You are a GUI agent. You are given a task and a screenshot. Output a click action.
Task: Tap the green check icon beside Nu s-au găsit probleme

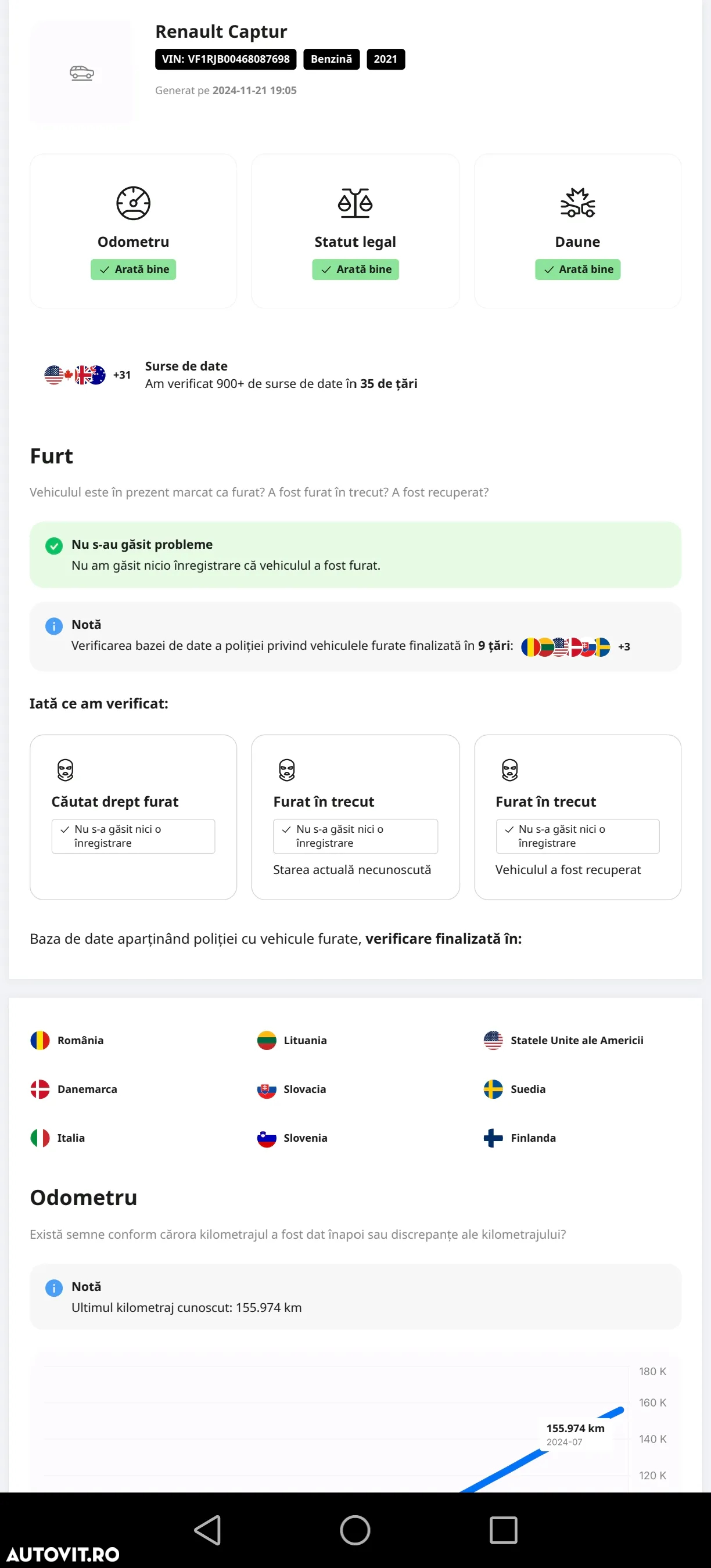coord(54,545)
